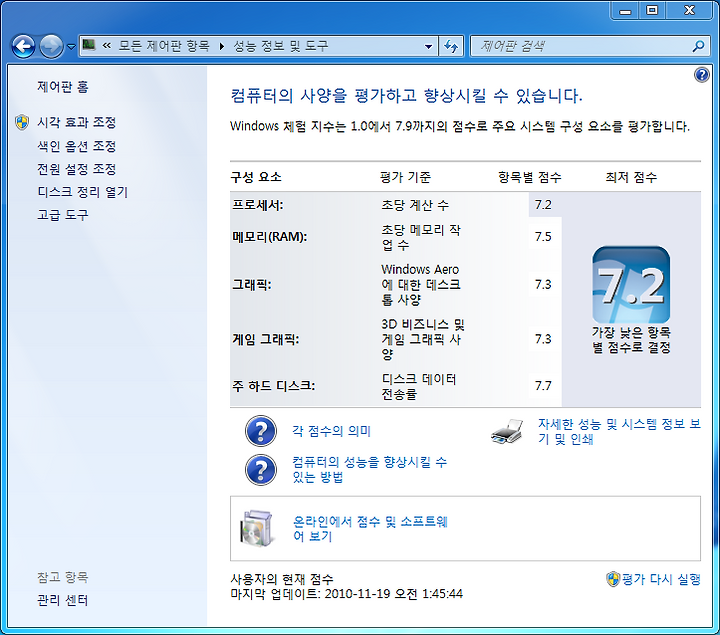Image resolution: width=720 pixels, height=635 pixels.
Task: Click the 주 하드 디스크 score 7.7
Action: [x=543, y=386]
